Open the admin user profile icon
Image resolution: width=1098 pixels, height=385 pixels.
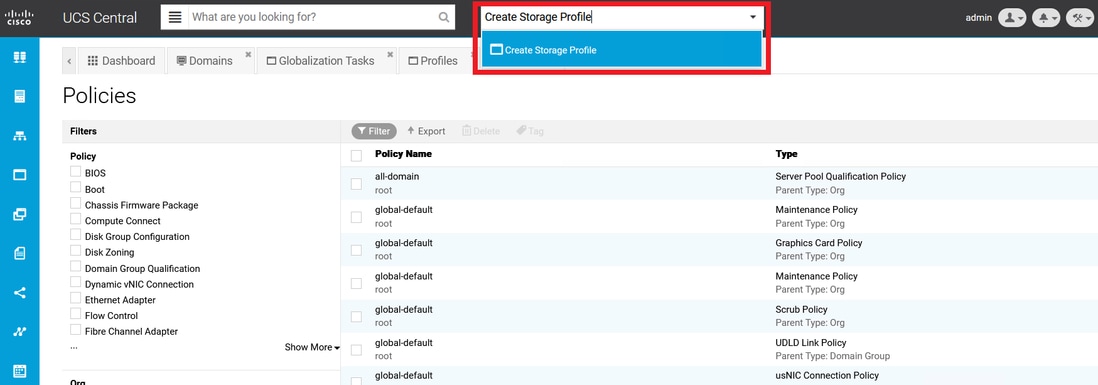click(x=1012, y=18)
